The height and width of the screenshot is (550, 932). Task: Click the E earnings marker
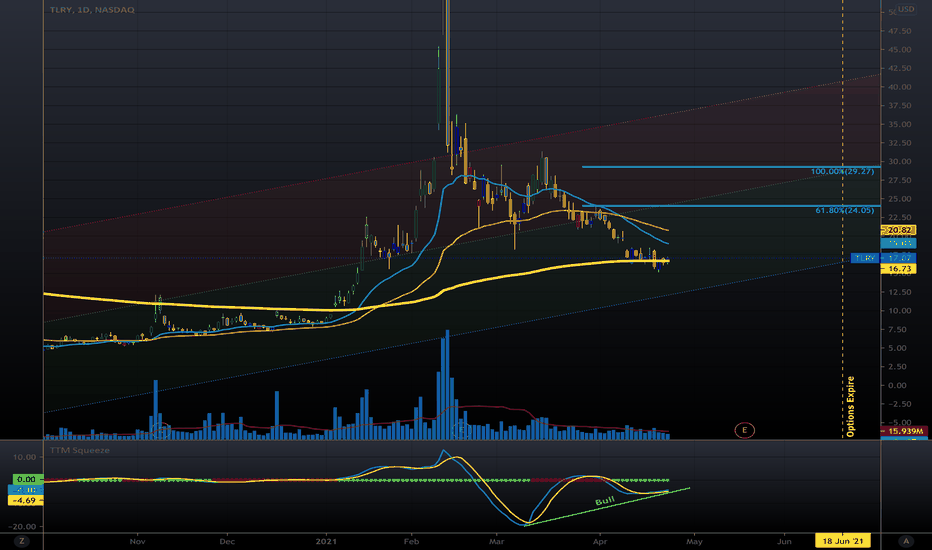(x=744, y=430)
